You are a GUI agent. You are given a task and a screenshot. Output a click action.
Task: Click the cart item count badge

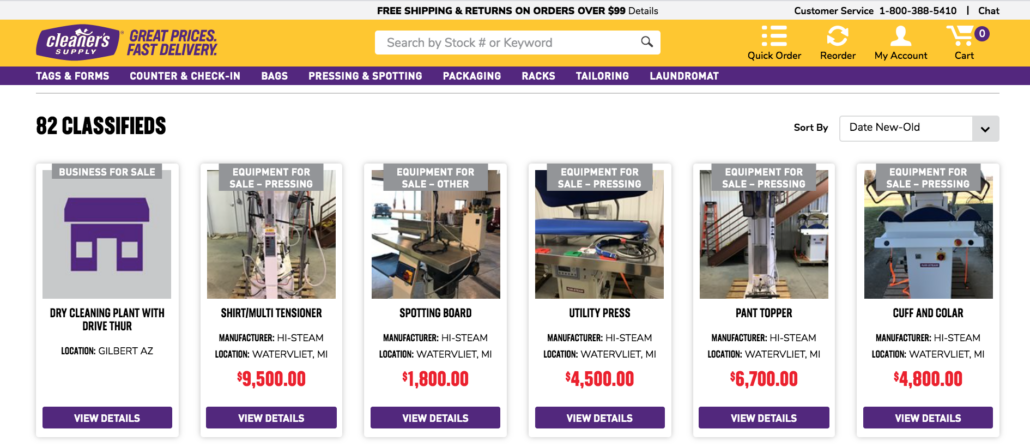point(981,33)
